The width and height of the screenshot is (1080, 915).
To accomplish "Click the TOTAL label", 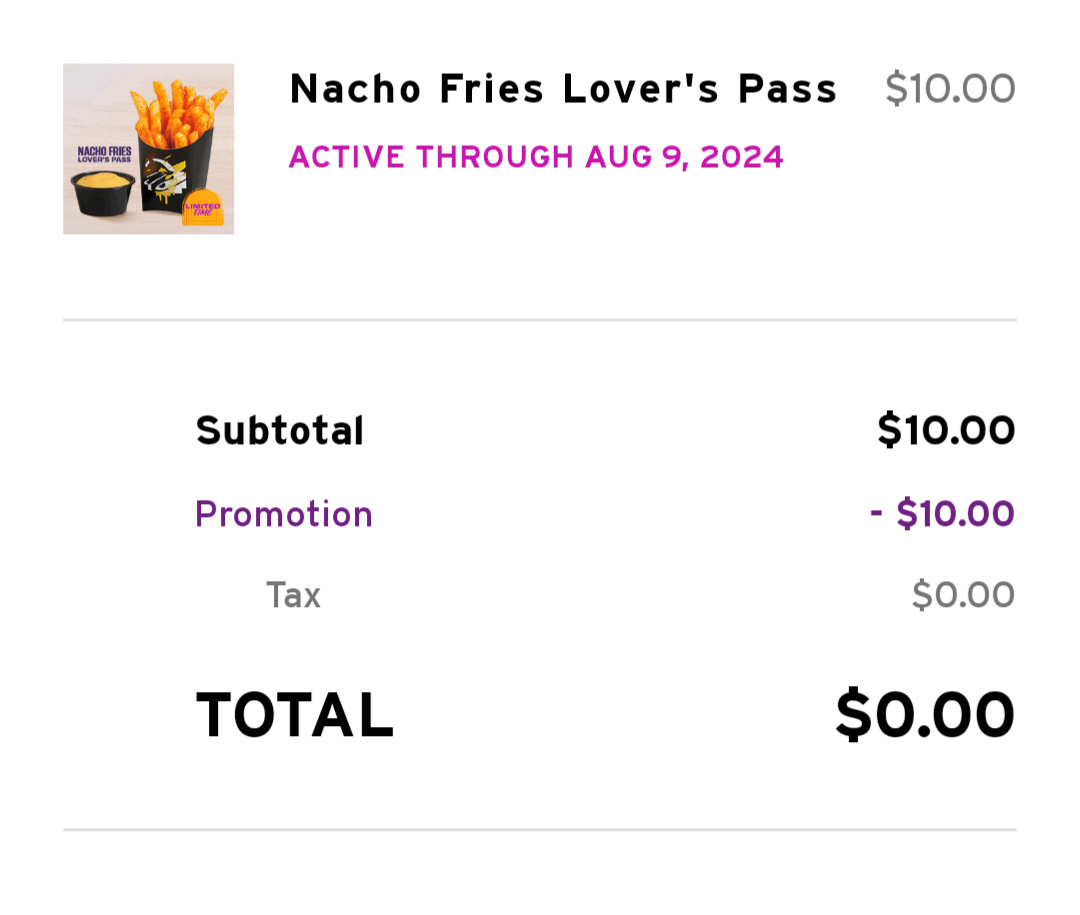I will point(295,716).
